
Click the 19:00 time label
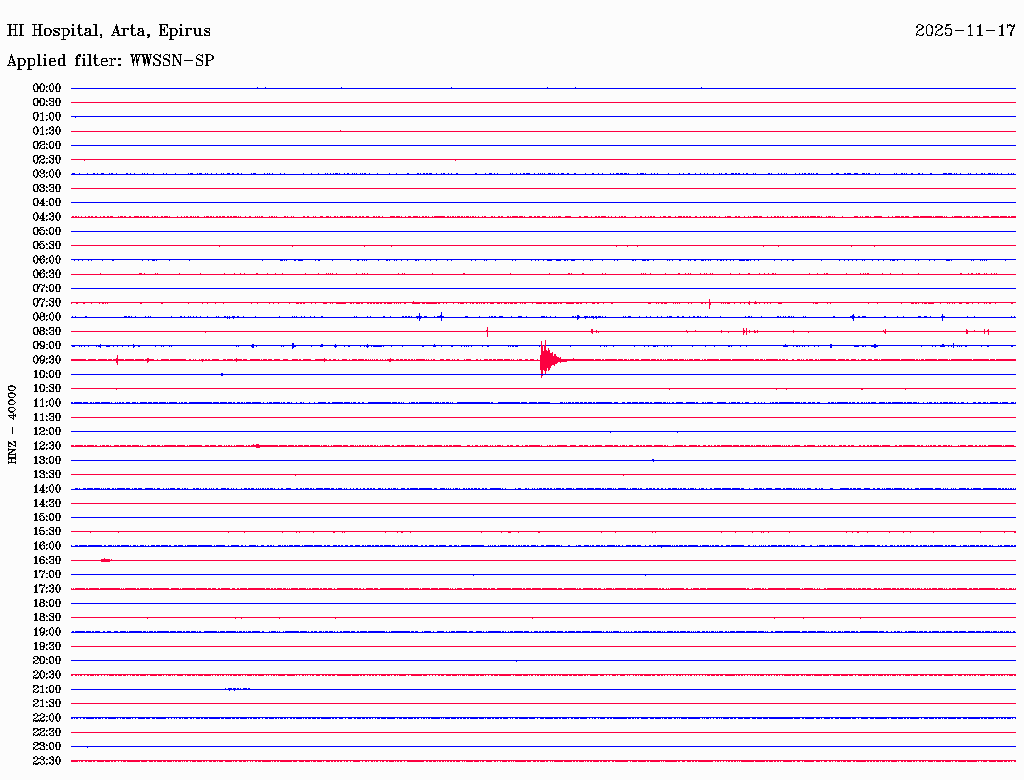[x=47, y=632]
